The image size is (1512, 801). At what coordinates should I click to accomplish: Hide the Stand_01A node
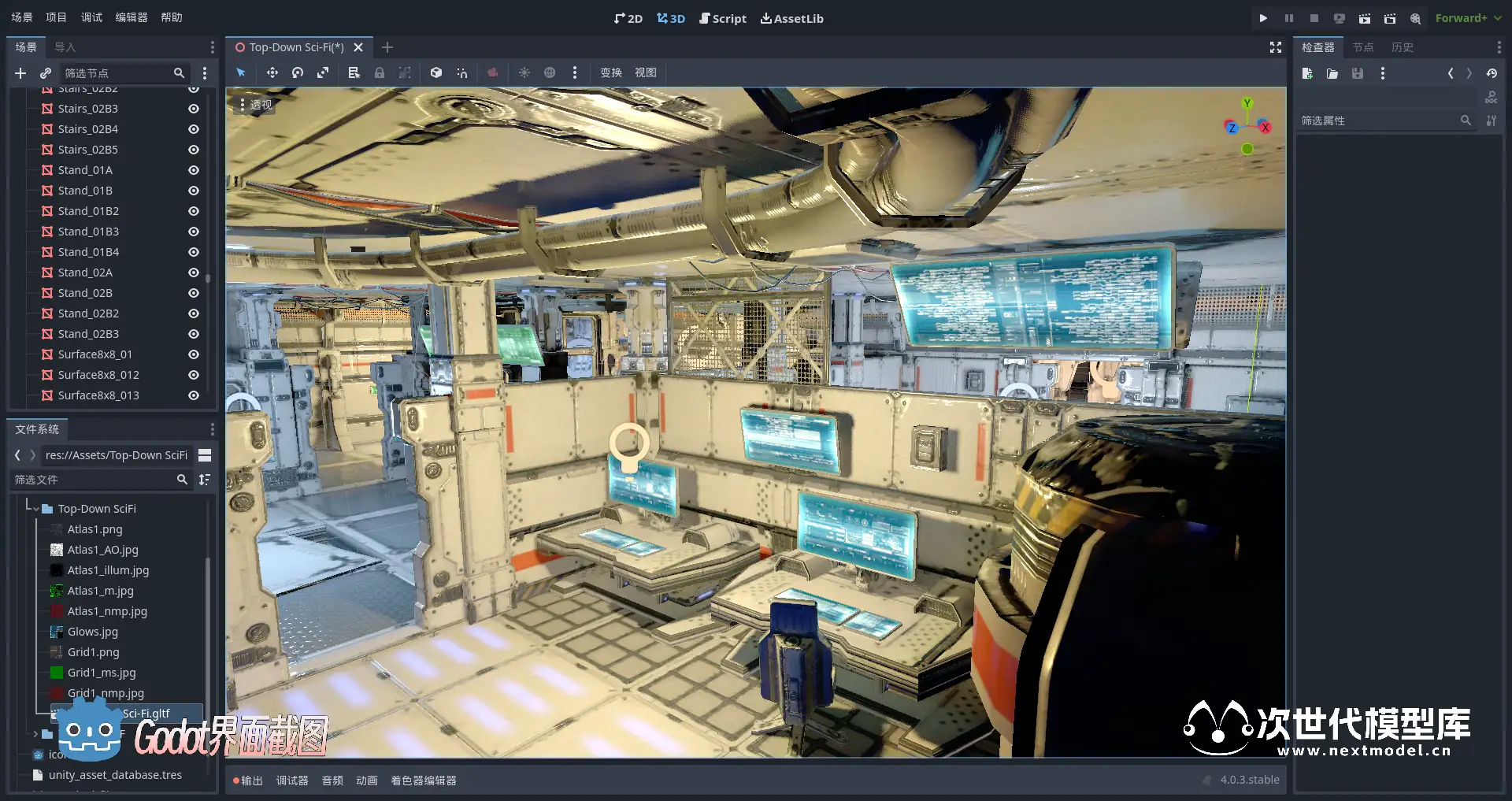click(193, 170)
